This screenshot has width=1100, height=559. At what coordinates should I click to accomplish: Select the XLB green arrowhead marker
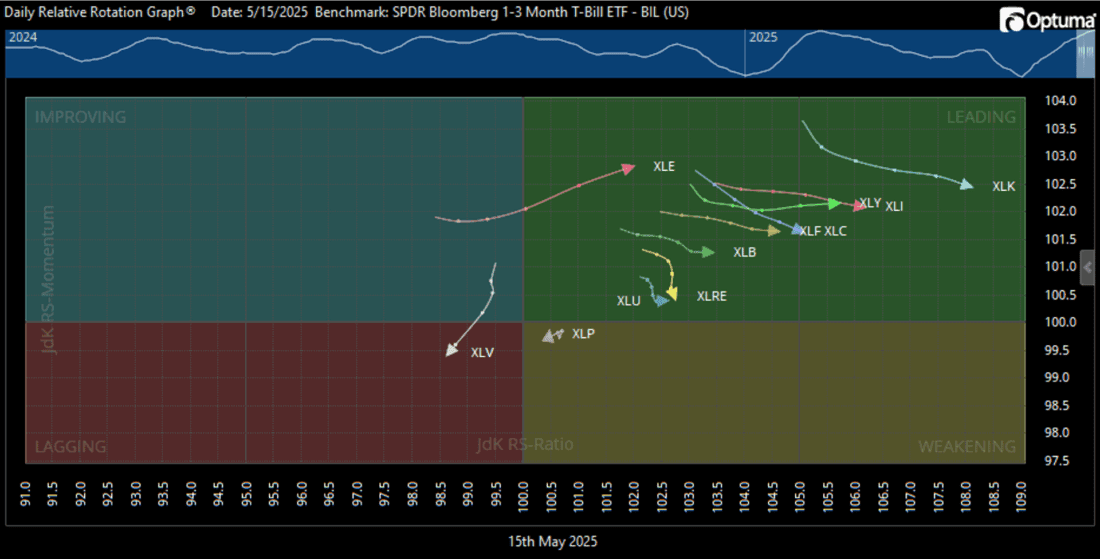[x=708, y=252]
